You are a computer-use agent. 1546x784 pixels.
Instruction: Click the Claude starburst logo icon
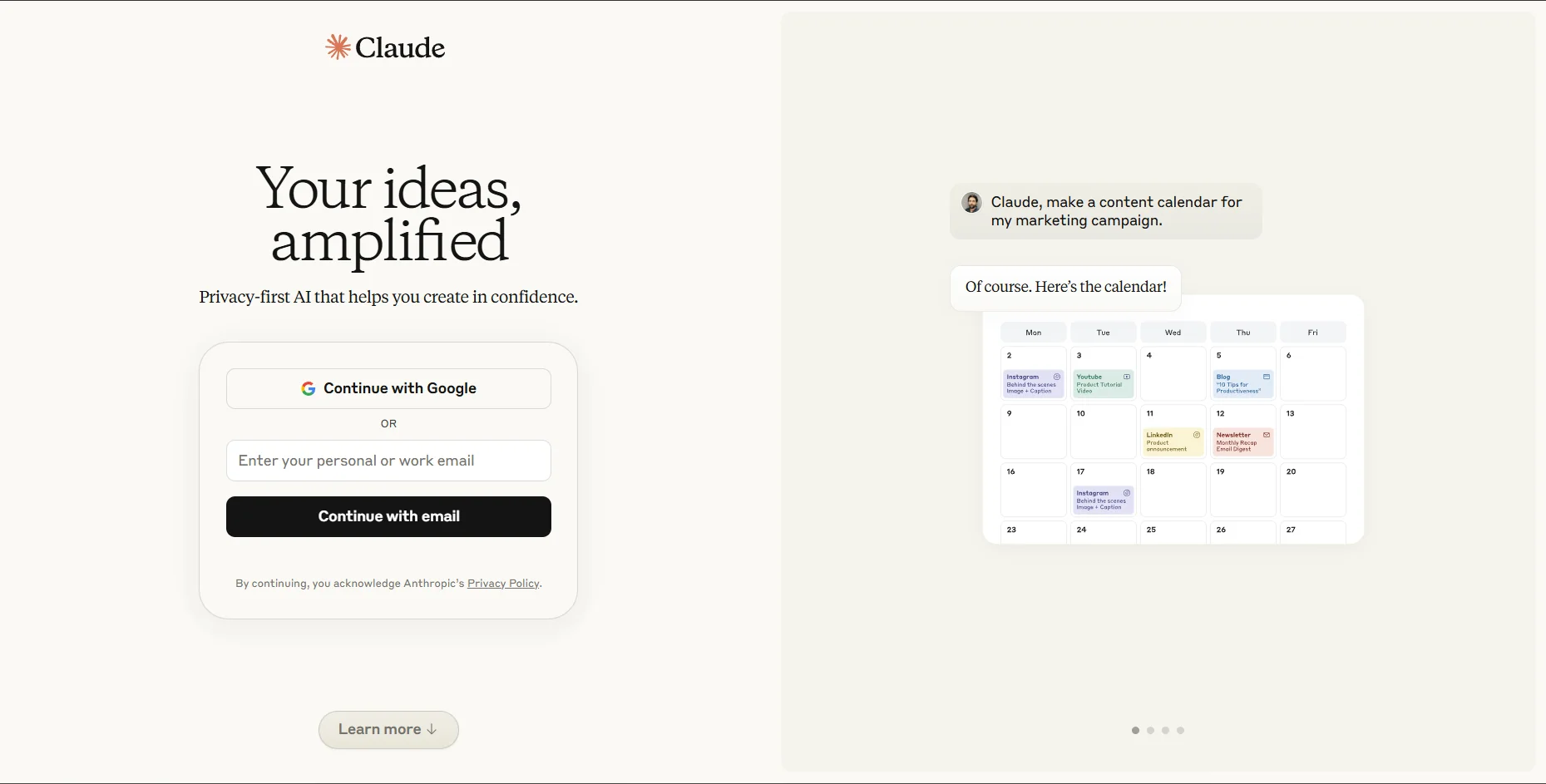pos(338,47)
